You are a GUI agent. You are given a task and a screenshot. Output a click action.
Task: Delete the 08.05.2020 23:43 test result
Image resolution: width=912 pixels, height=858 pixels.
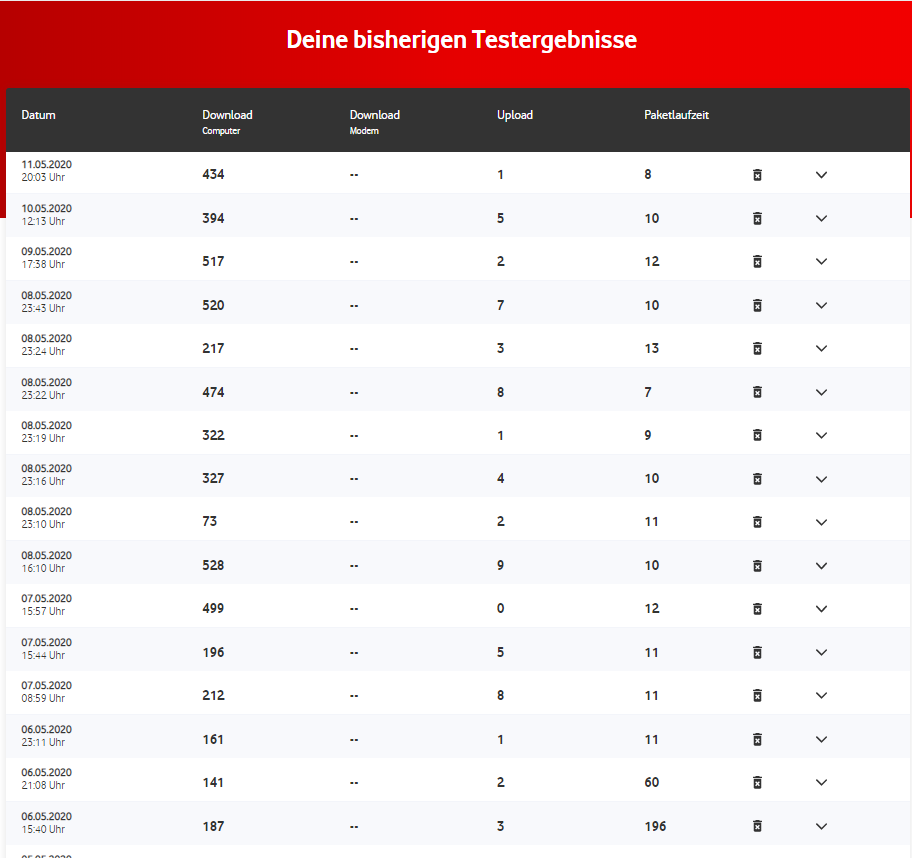tap(757, 305)
